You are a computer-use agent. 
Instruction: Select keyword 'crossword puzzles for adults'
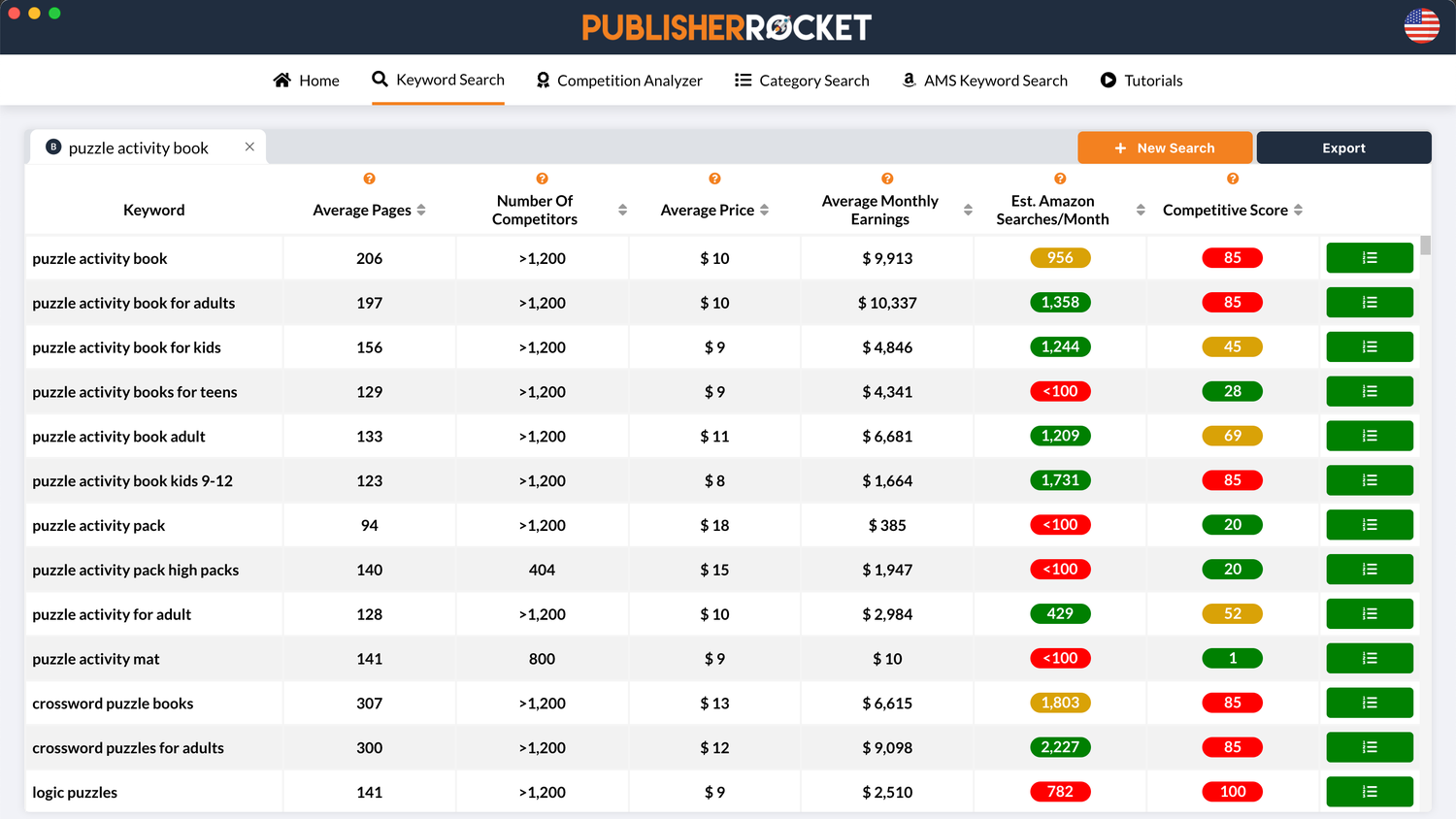coord(128,748)
